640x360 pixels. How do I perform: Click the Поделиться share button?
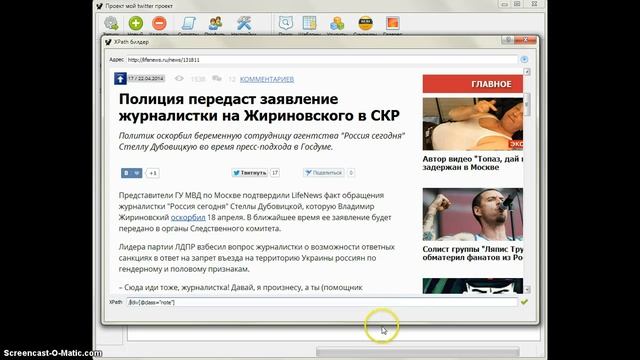pos(324,173)
